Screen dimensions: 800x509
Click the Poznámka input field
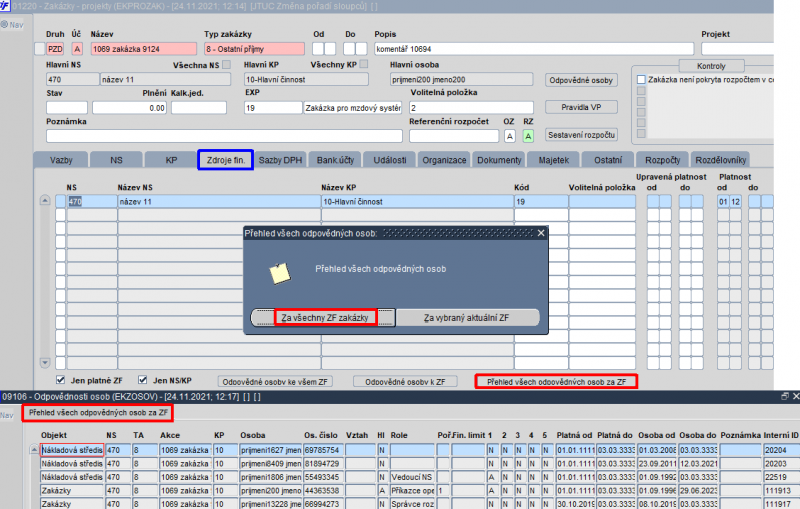(224, 136)
